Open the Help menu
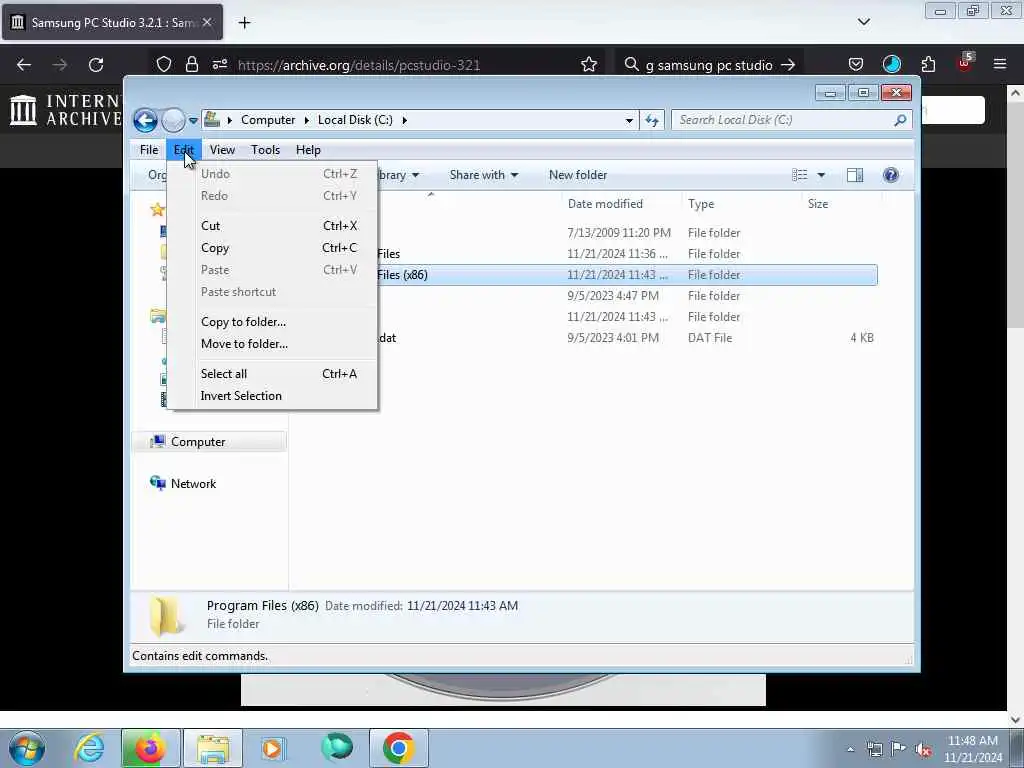The image size is (1024, 768). click(308, 150)
